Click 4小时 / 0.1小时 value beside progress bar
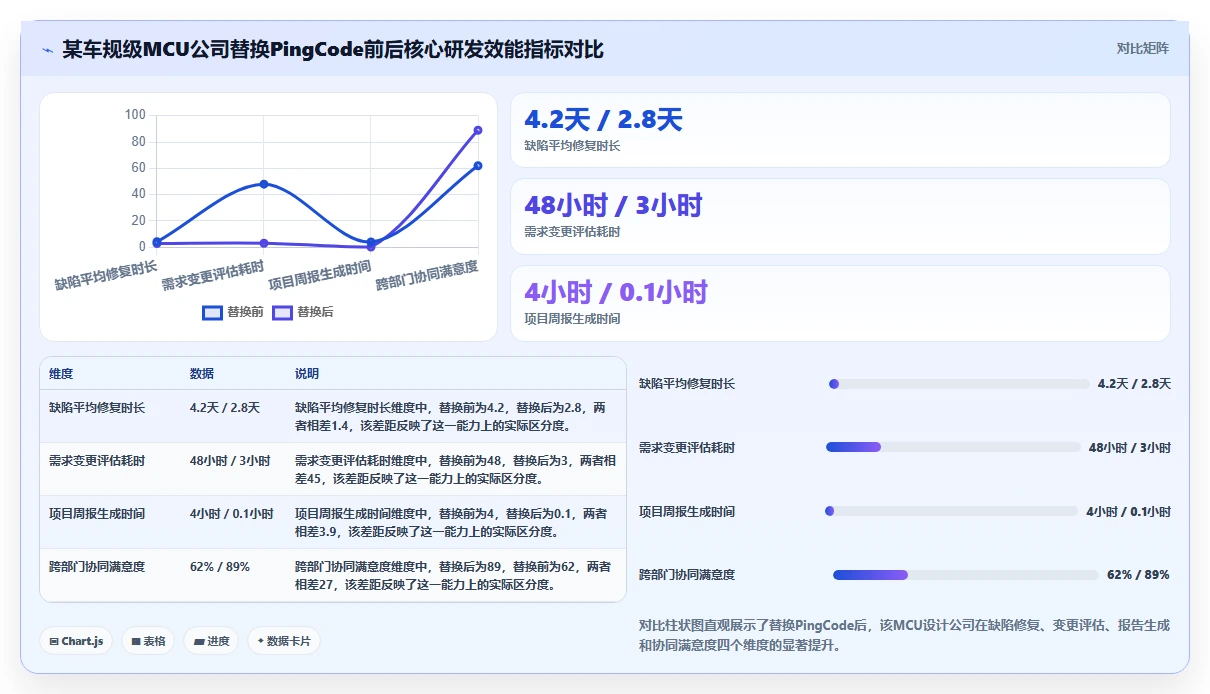 click(x=1128, y=512)
